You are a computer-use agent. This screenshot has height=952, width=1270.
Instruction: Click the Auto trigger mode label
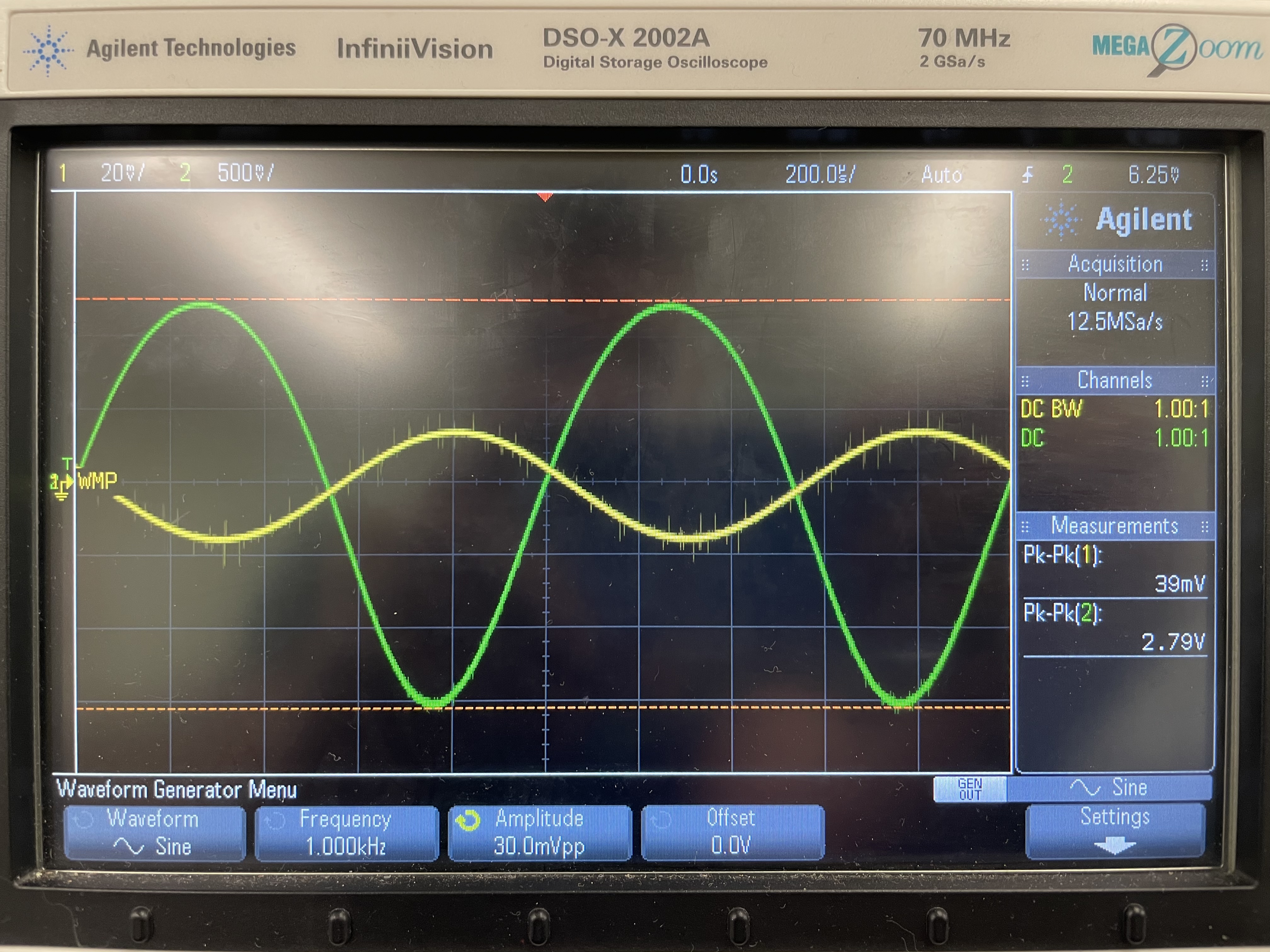pos(941,174)
